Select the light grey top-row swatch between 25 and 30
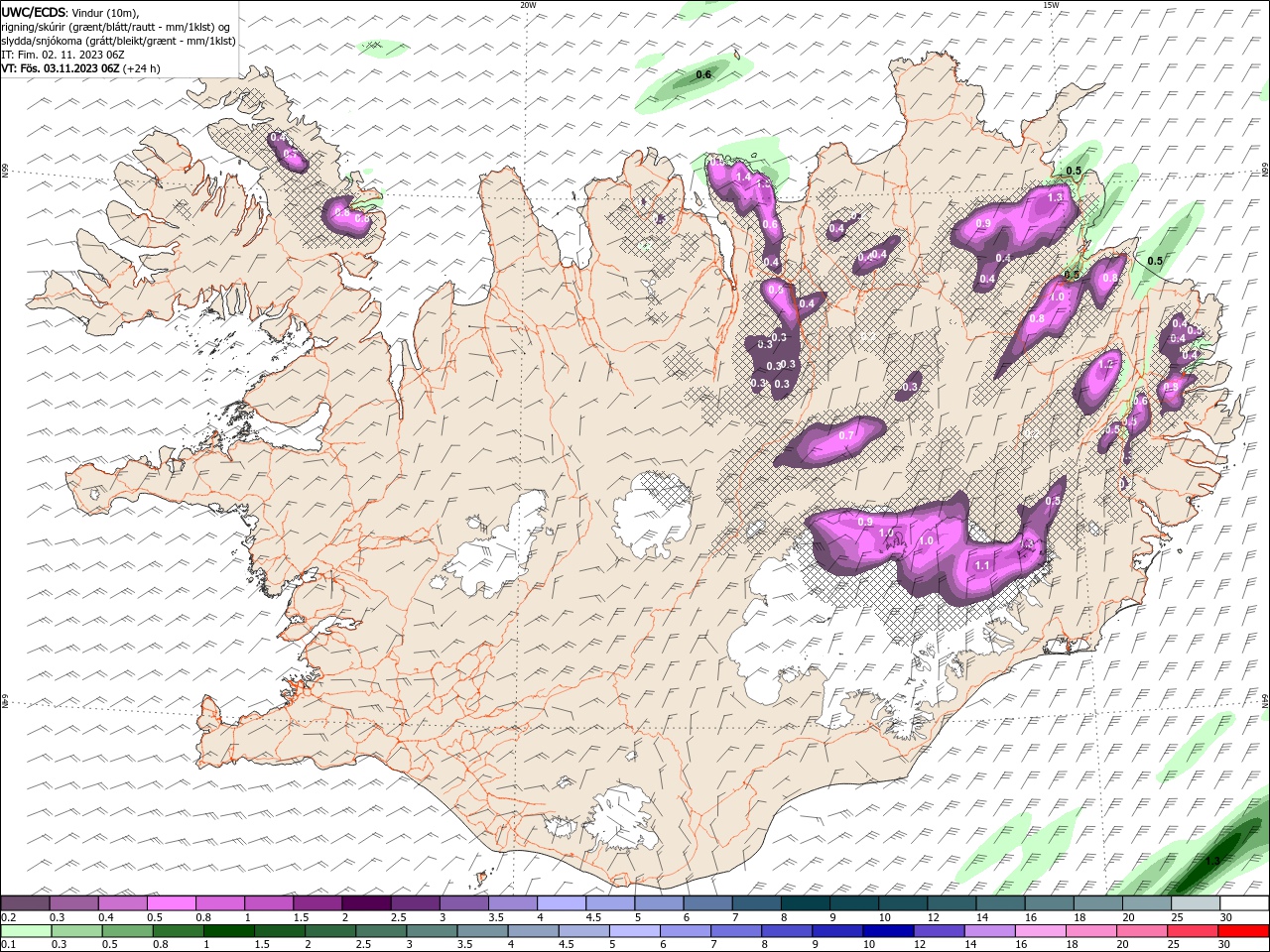This screenshot has width=1270, height=952. point(1195,903)
